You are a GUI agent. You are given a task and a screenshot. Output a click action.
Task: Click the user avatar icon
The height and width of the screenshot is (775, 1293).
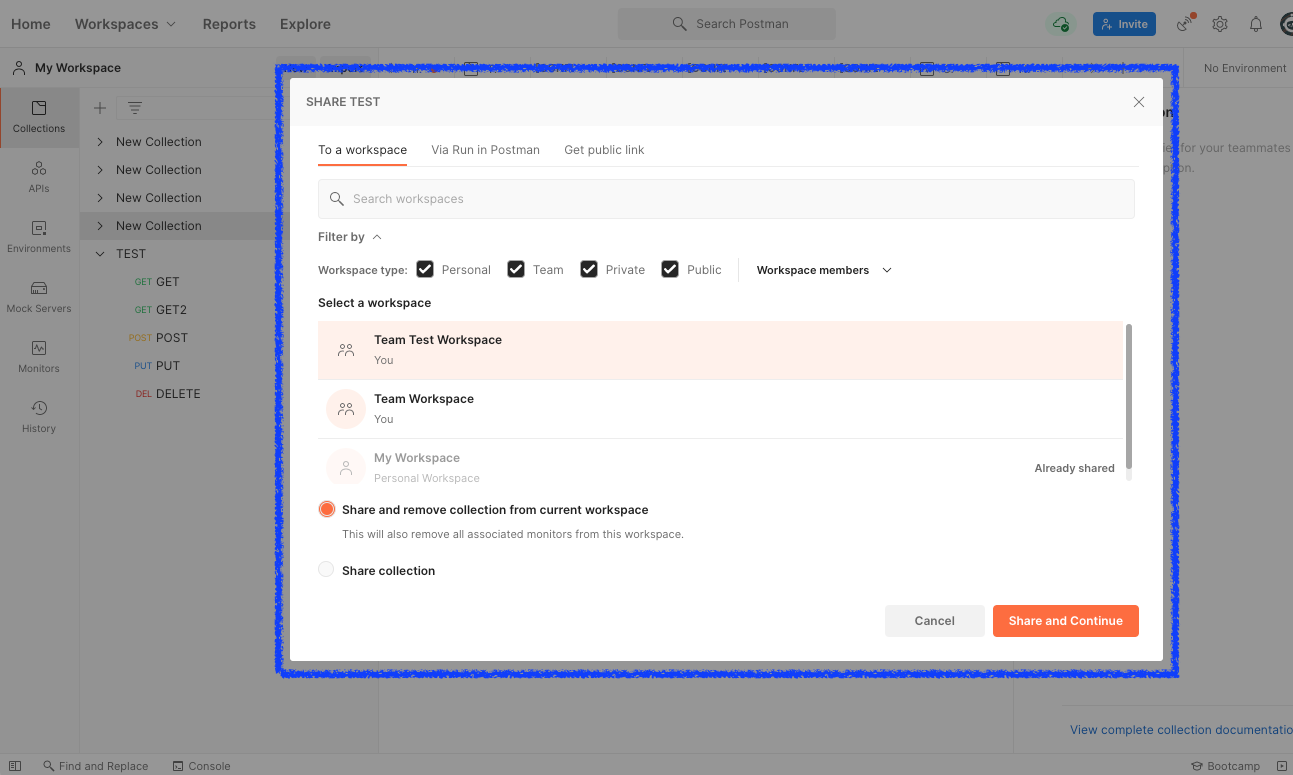[1286, 24]
